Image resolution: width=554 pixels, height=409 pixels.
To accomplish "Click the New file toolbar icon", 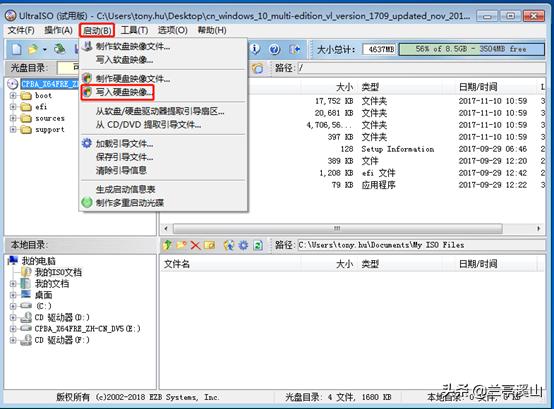I will point(16,49).
